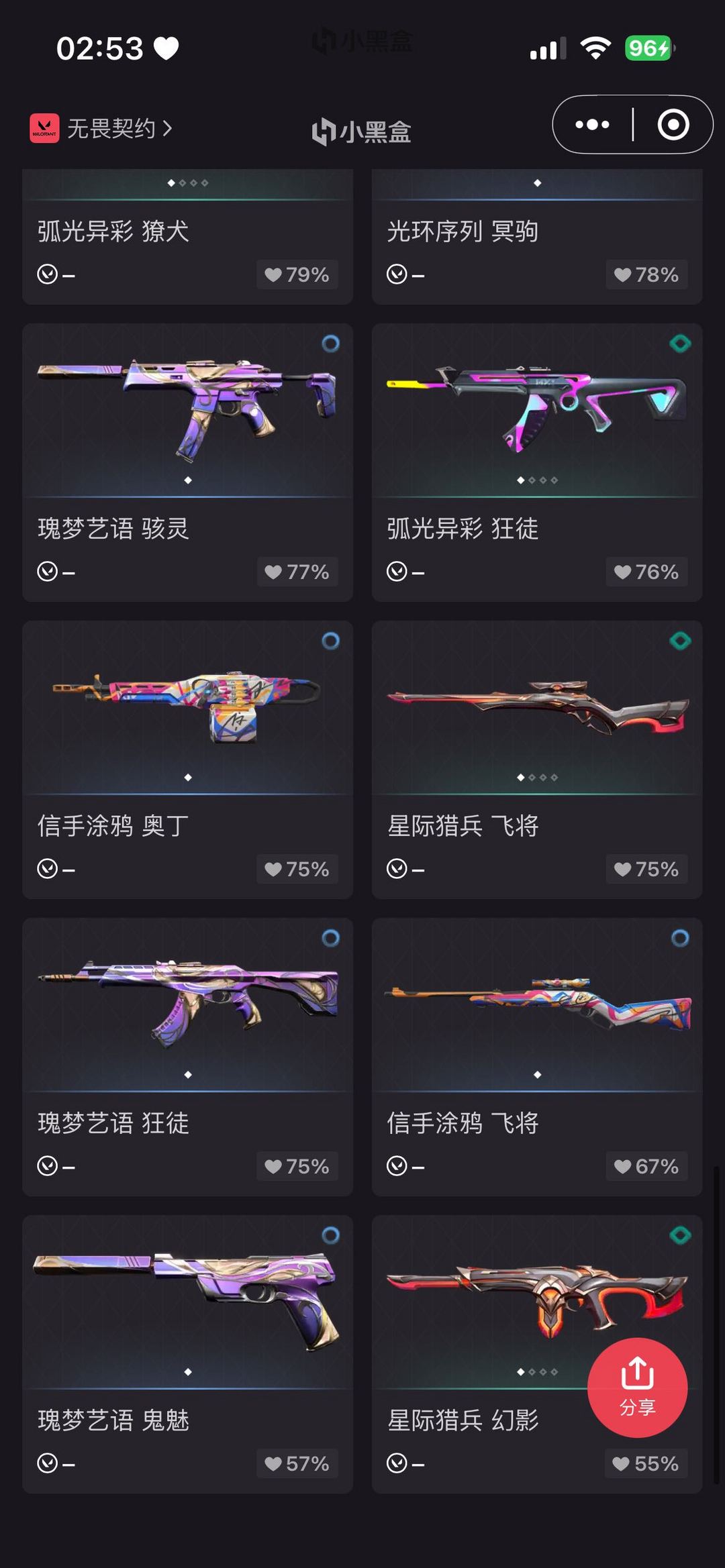Like the 弧光异彩 狂徒 skin at 76%
This screenshot has height=1568, width=725.
click(x=646, y=572)
